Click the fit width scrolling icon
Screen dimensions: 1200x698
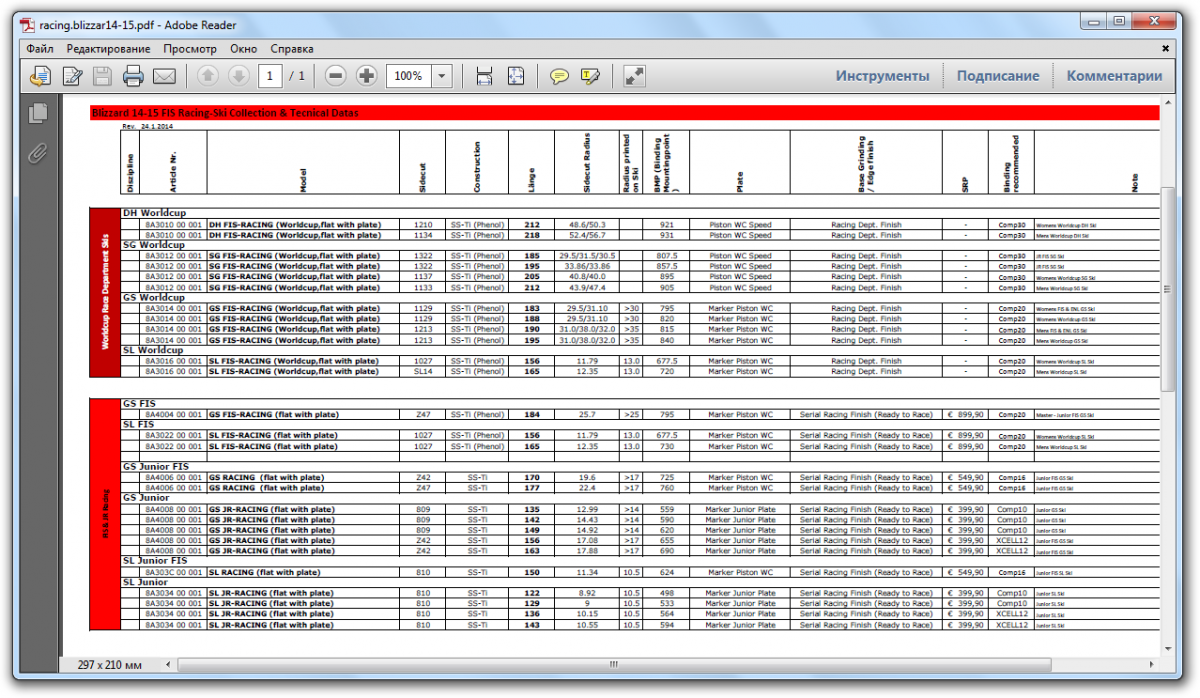[484, 76]
